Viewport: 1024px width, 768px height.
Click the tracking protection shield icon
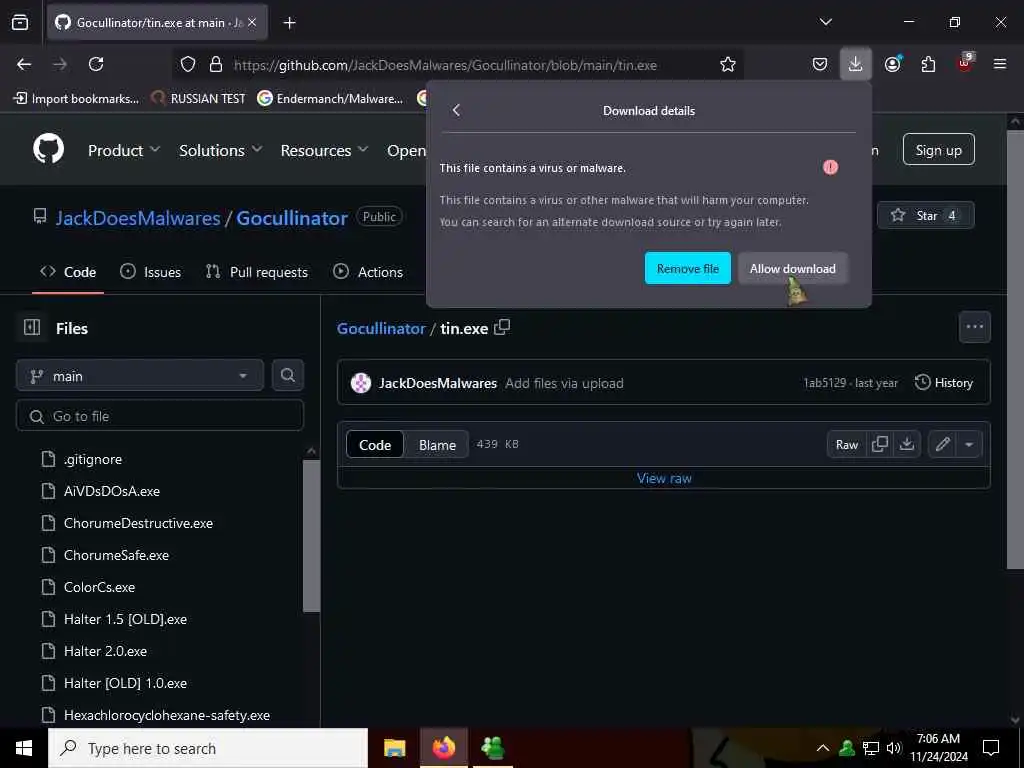pos(188,64)
